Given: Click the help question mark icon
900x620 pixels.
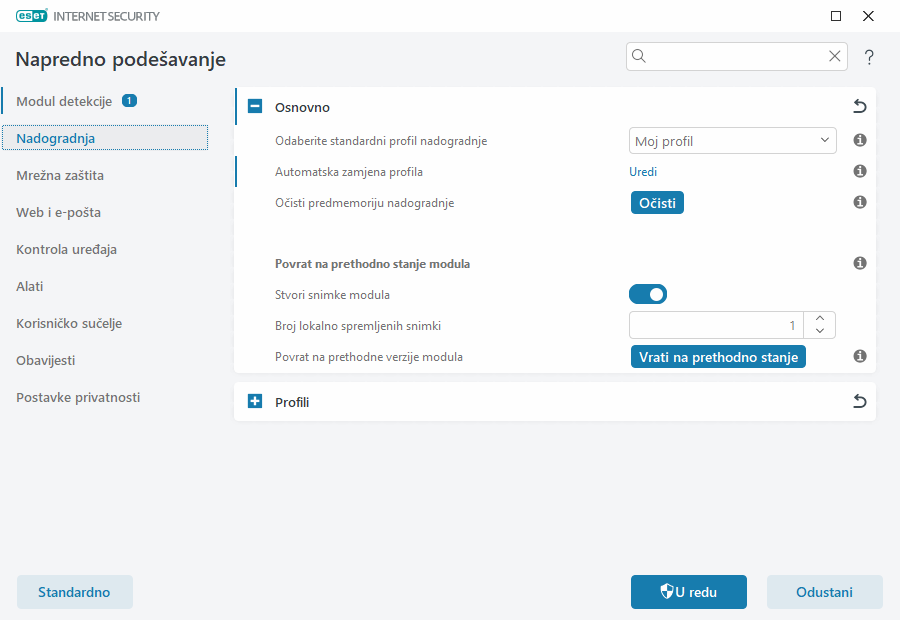Looking at the screenshot, I should coord(869,57).
